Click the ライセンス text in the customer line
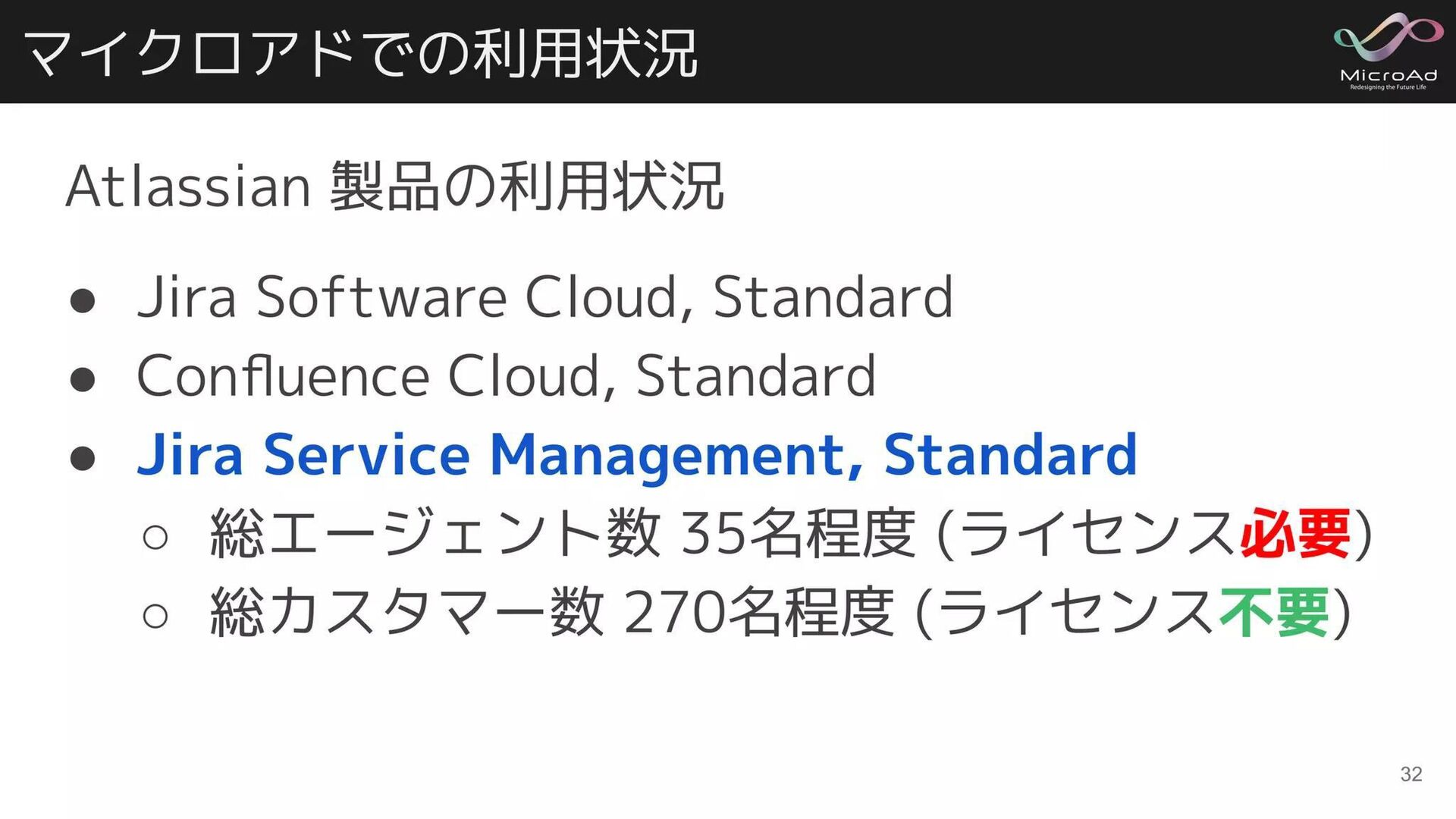1456x819 pixels. tap(1078, 613)
